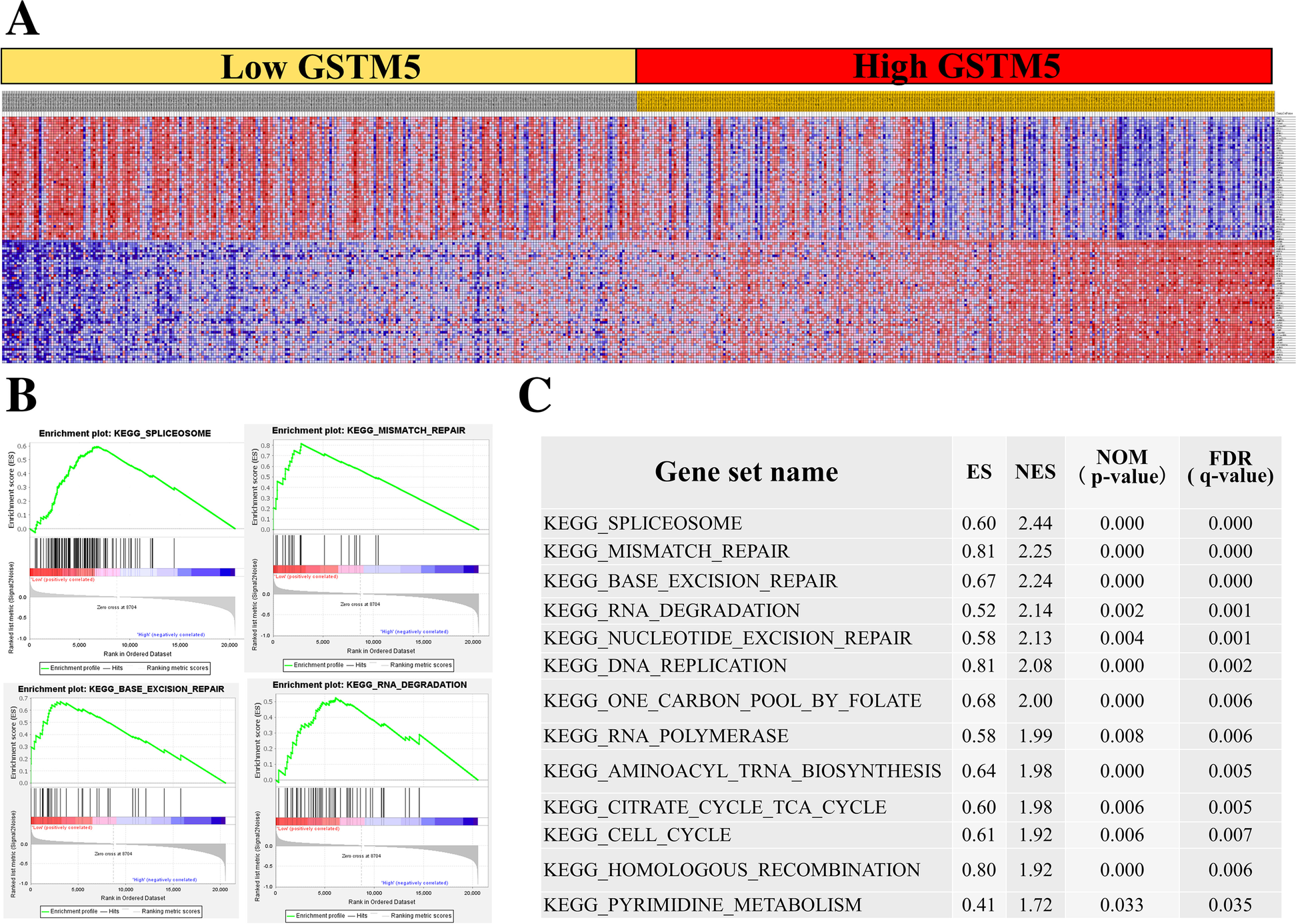Click the panel B letter label

pyautogui.click(x=21, y=395)
